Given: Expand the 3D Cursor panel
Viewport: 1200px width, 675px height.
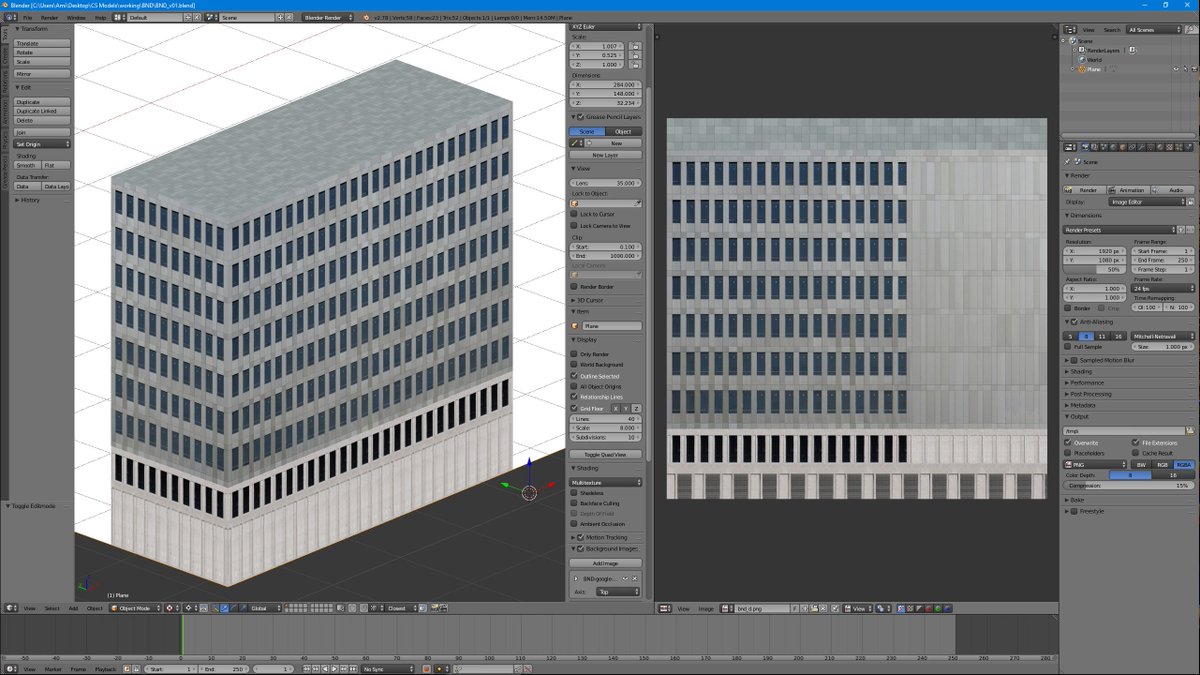Looking at the screenshot, I should tap(590, 300).
